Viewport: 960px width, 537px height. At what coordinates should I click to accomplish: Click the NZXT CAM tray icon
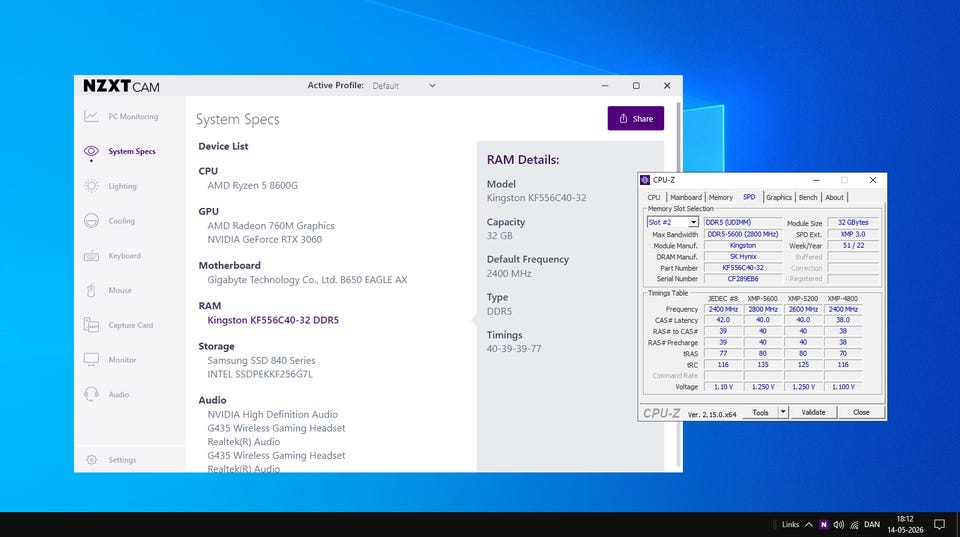[x=823, y=525]
